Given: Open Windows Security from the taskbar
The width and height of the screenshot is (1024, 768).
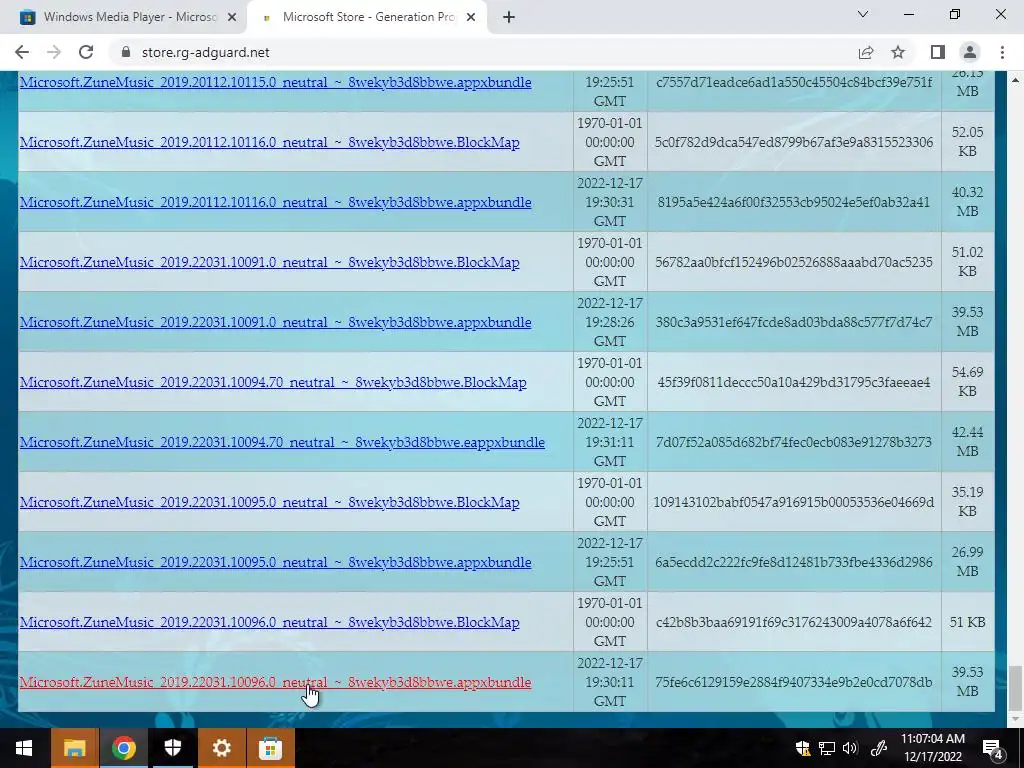Looking at the screenshot, I should tap(172, 748).
